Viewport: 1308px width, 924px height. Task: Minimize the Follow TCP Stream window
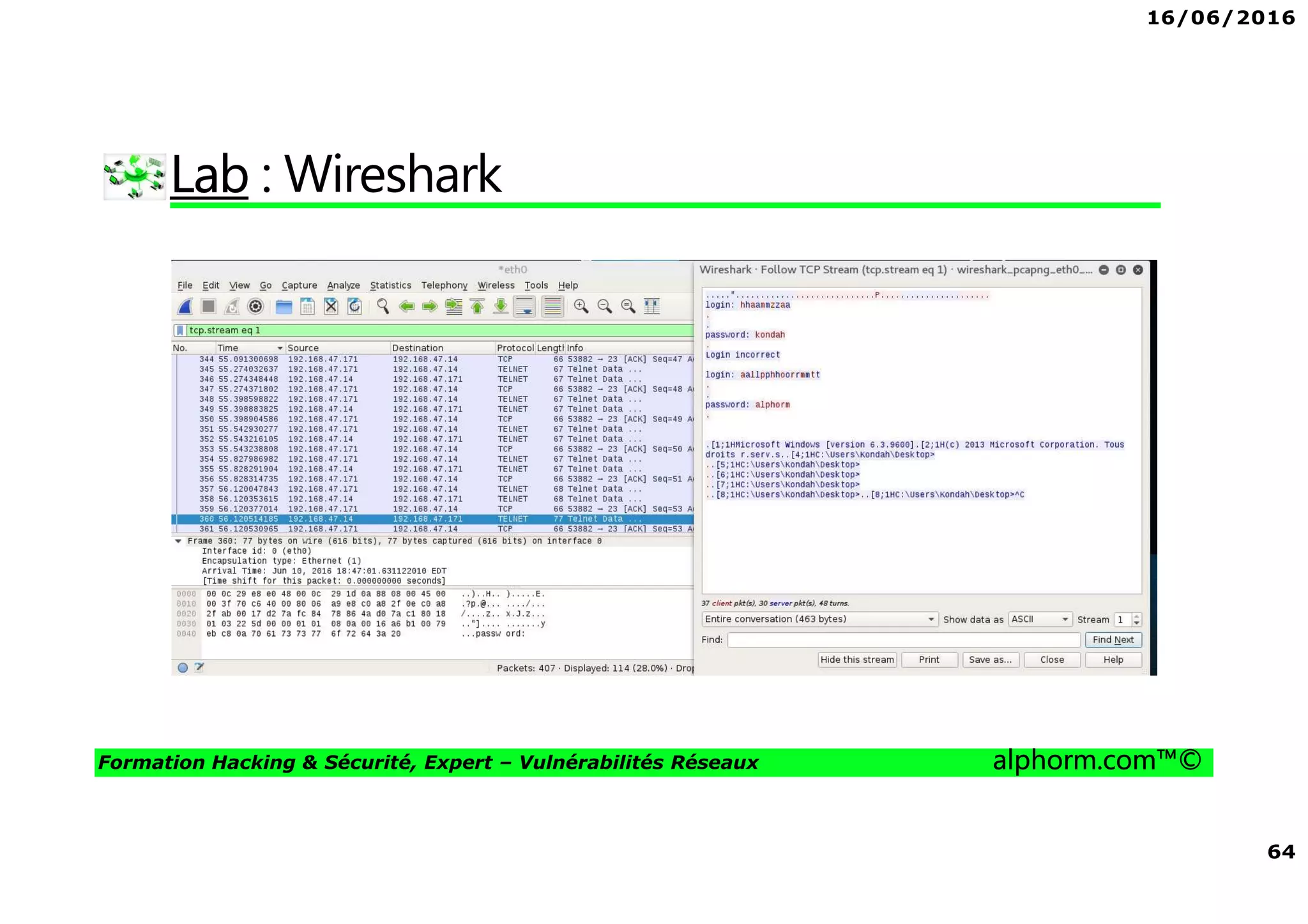pos(1104,270)
